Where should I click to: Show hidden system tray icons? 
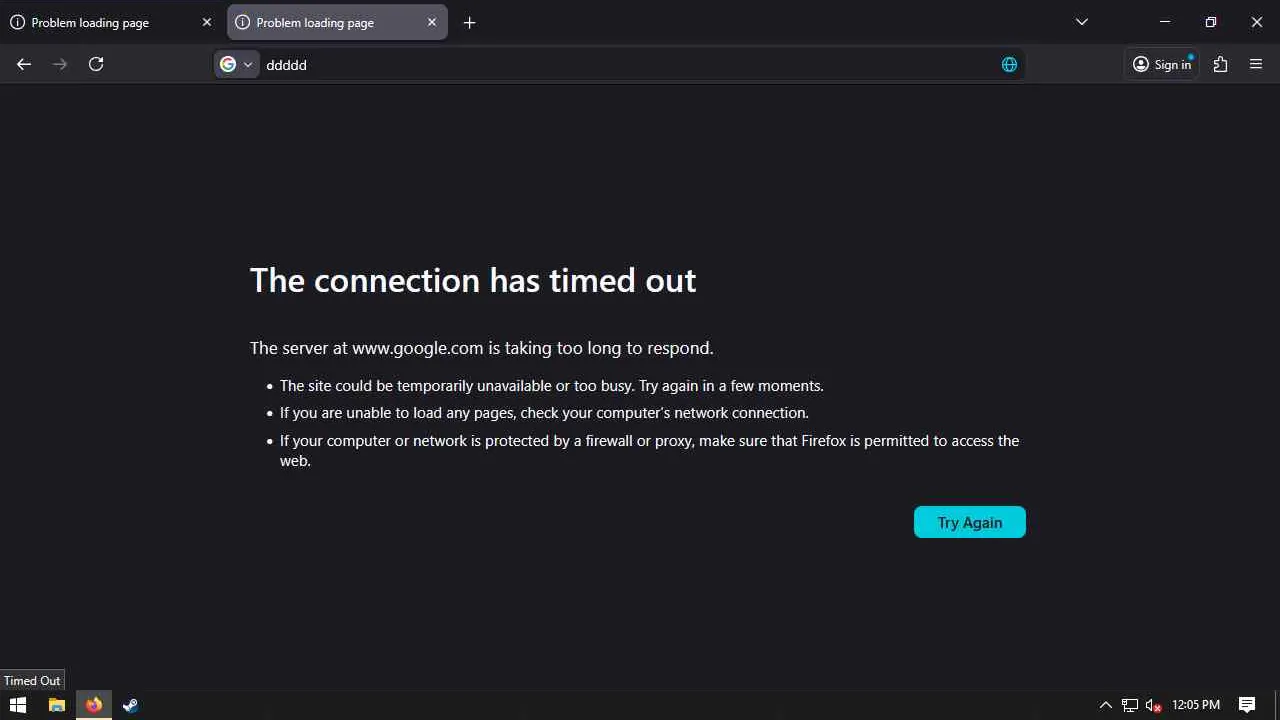(1106, 705)
